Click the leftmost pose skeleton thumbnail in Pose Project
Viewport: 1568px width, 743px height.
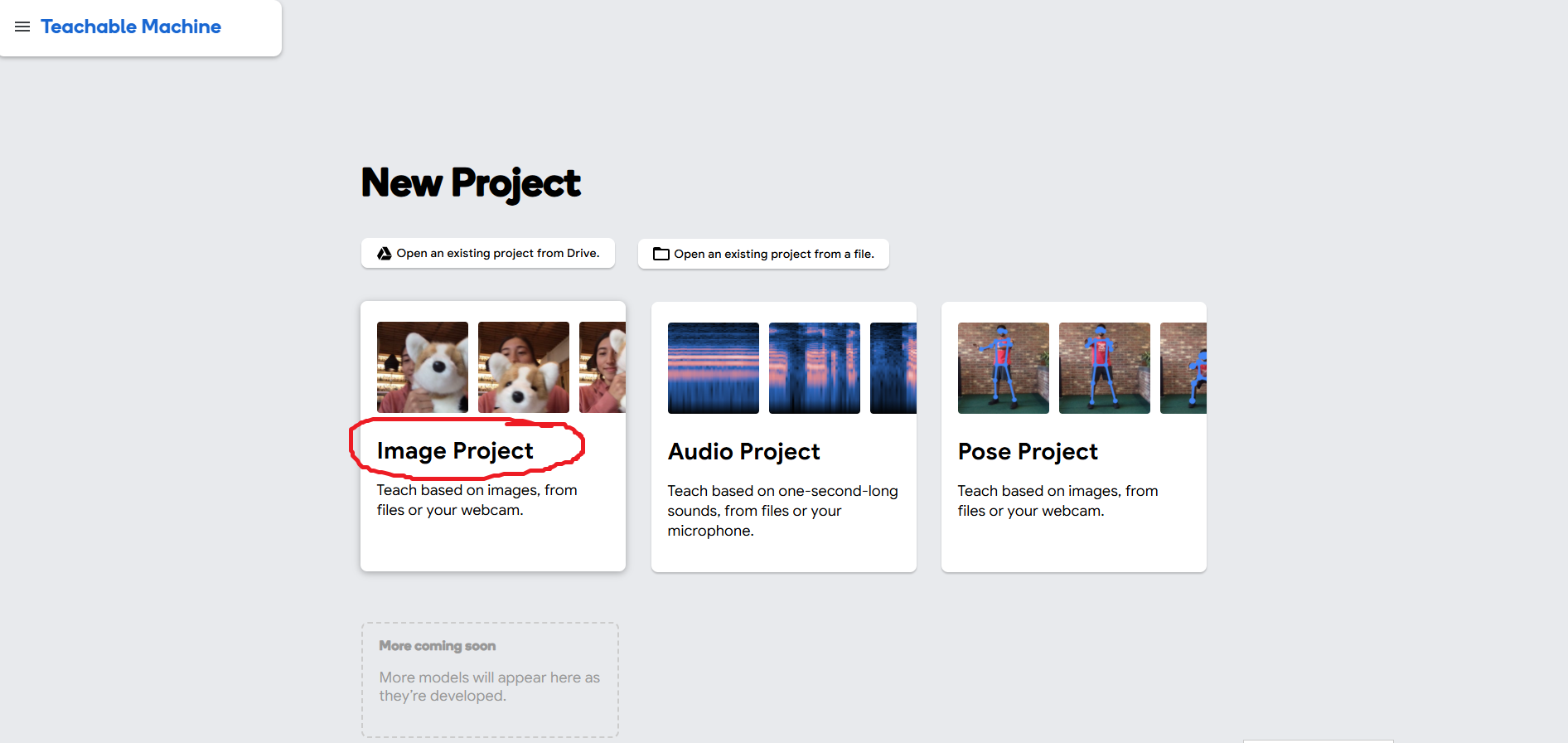(1004, 368)
